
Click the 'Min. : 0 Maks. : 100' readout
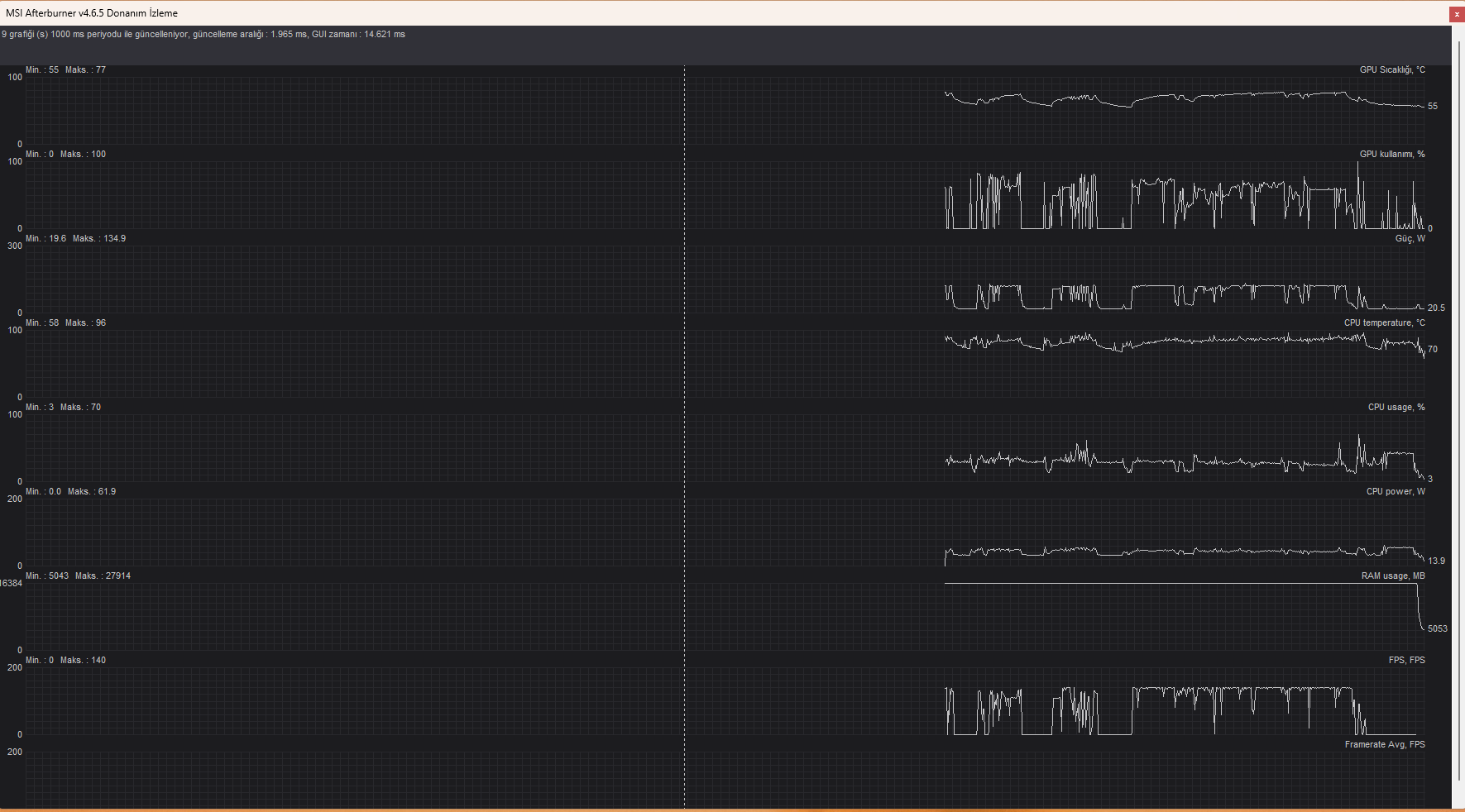(x=65, y=155)
